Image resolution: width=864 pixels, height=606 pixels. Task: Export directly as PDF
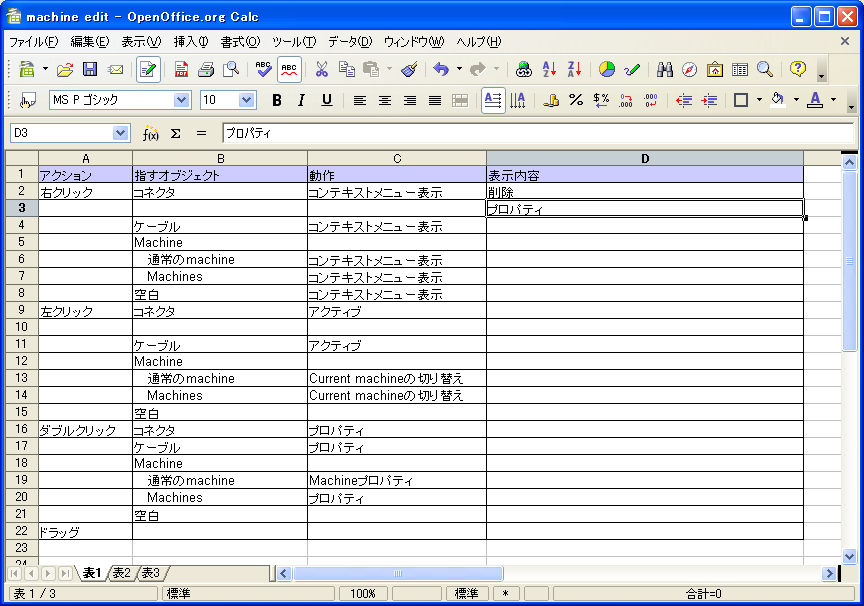[x=181, y=70]
